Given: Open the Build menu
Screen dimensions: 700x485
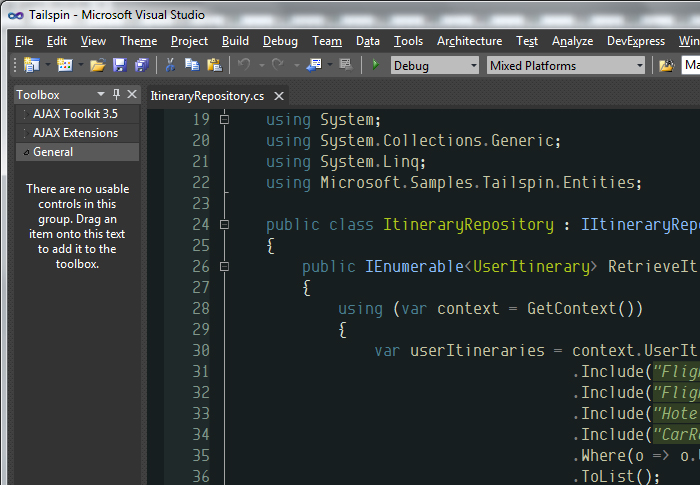Looking at the screenshot, I should [235, 41].
